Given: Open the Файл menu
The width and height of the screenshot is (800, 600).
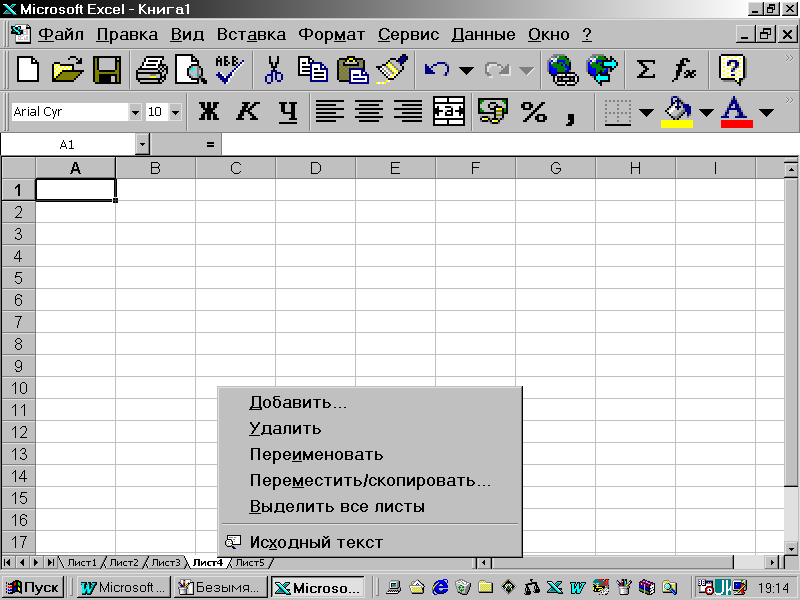Looking at the screenshot, I should pos(61,34).
